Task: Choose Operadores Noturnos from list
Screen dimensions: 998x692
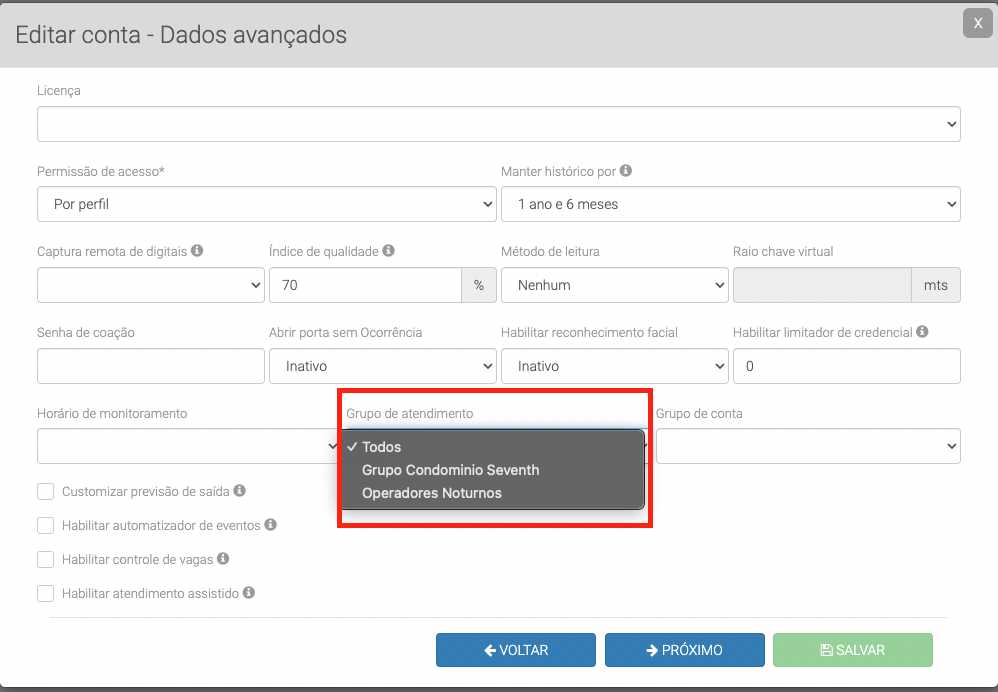Action: click(x=431, y=493)
